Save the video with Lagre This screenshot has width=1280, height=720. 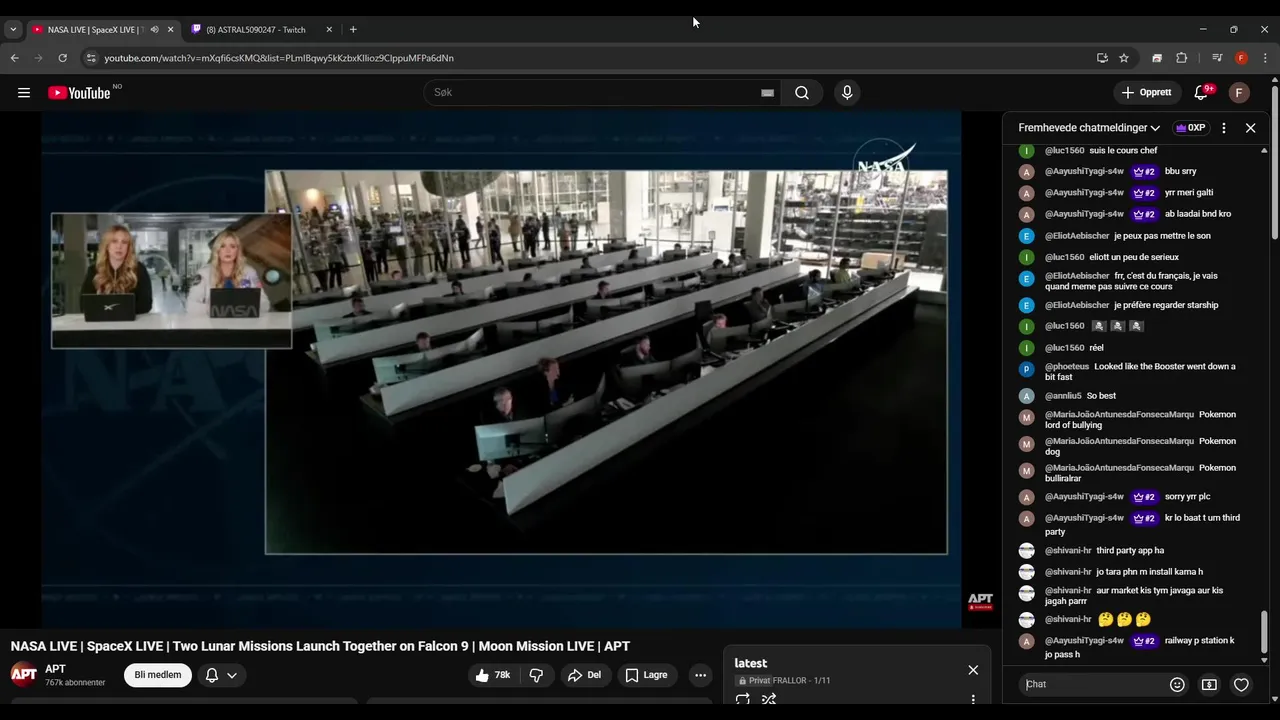[x=647, y=675]
